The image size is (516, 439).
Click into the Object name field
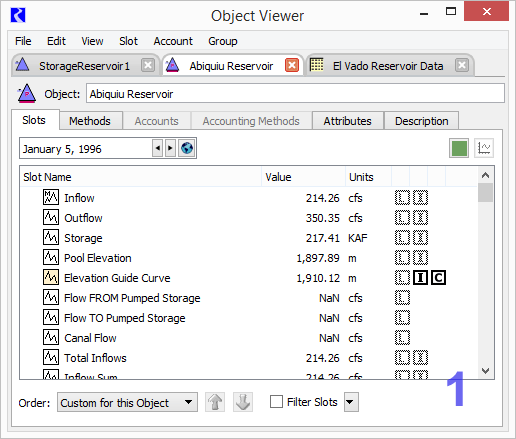pos(295,93)
